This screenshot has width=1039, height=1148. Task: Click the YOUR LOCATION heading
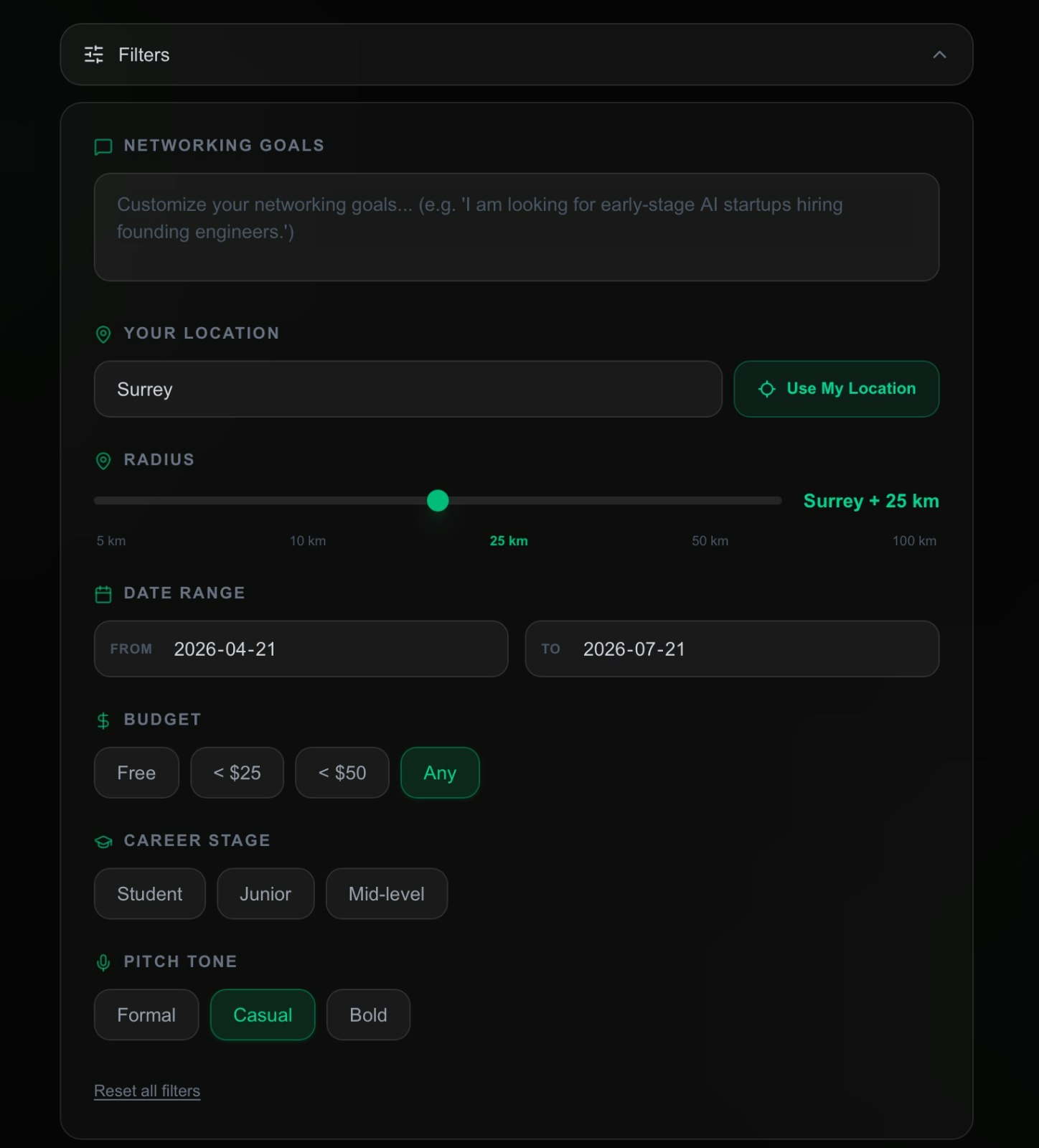202,334
